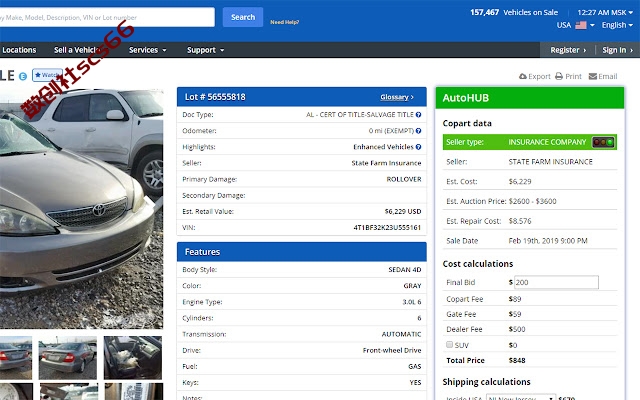Select the Total Price $848 value
Viewport: 640px width, 400px height.
tap(517, 360)
